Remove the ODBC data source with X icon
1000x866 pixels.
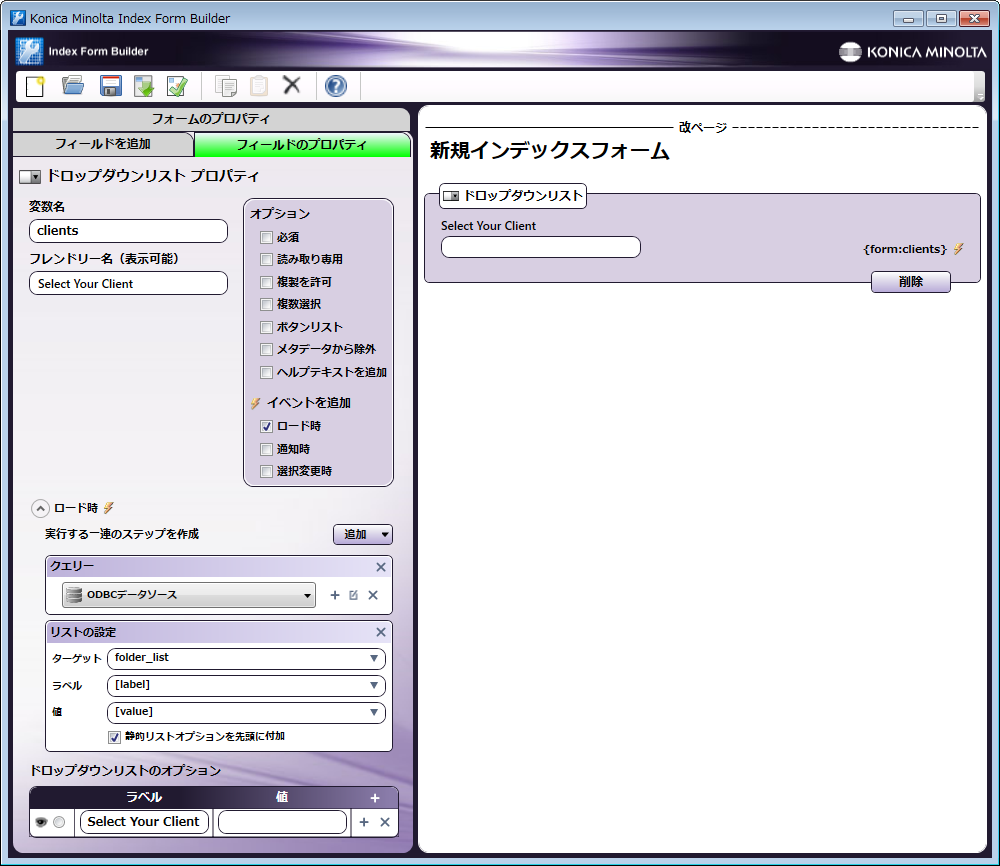click(x=373, y=595)
